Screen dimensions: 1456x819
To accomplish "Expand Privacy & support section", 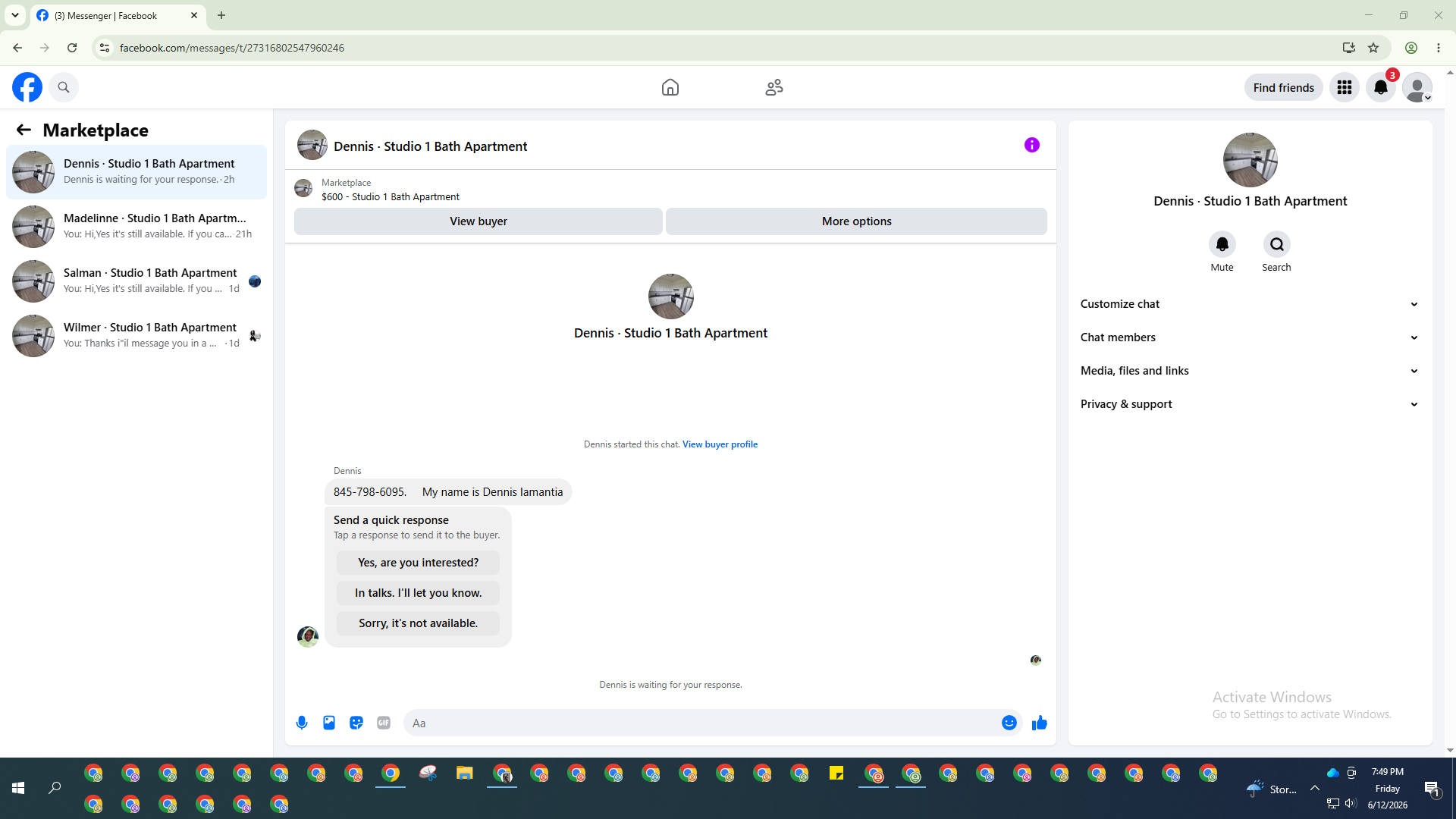I will (1250, 404).
